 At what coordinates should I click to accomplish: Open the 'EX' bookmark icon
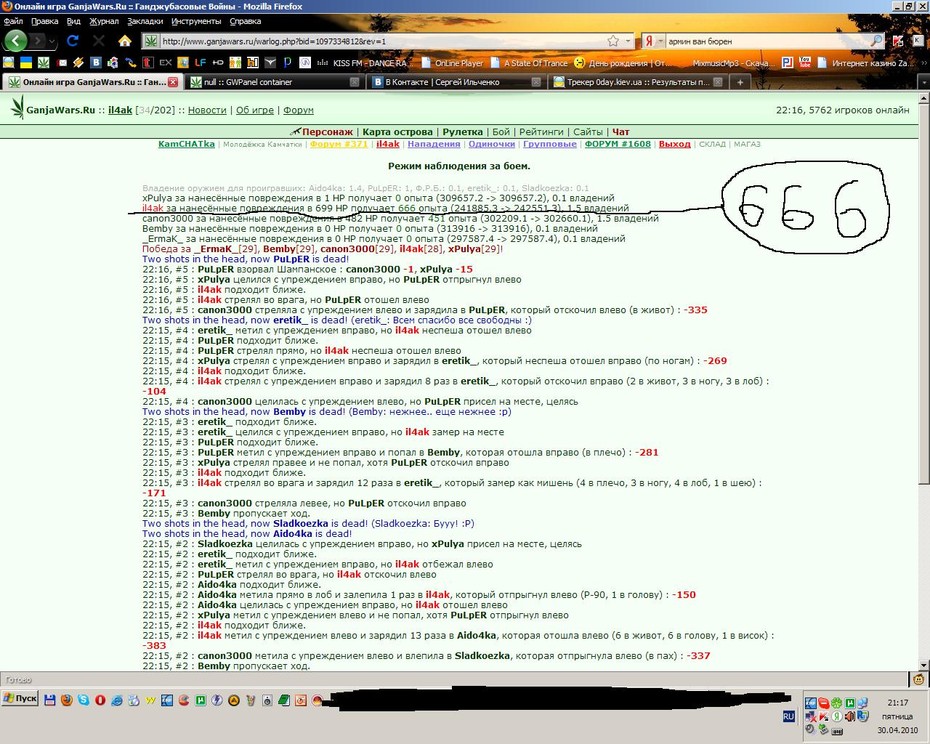[x=165, y=62]
